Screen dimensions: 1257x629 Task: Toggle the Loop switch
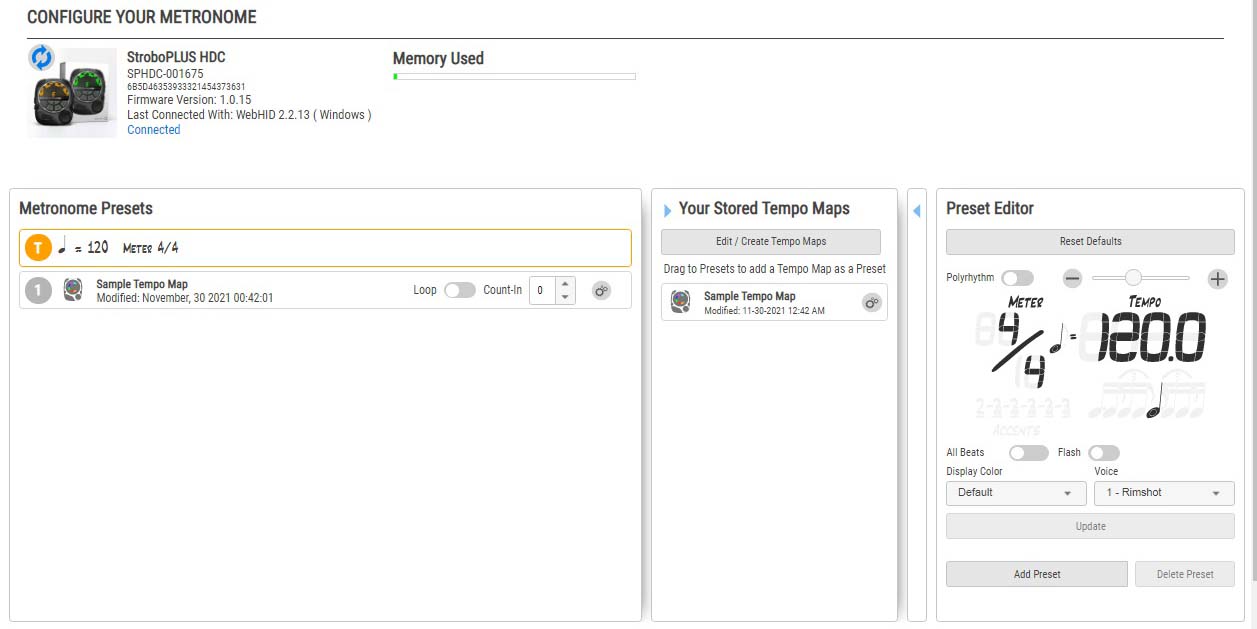pos(459,290)
